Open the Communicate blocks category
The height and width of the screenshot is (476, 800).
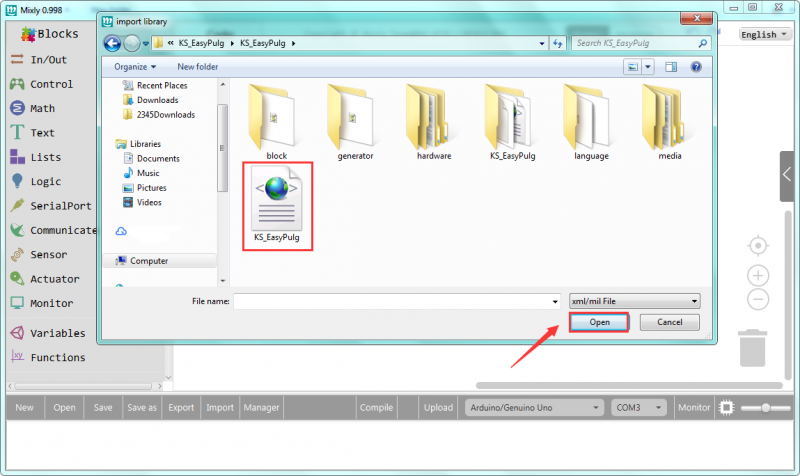tap(53, 230)
